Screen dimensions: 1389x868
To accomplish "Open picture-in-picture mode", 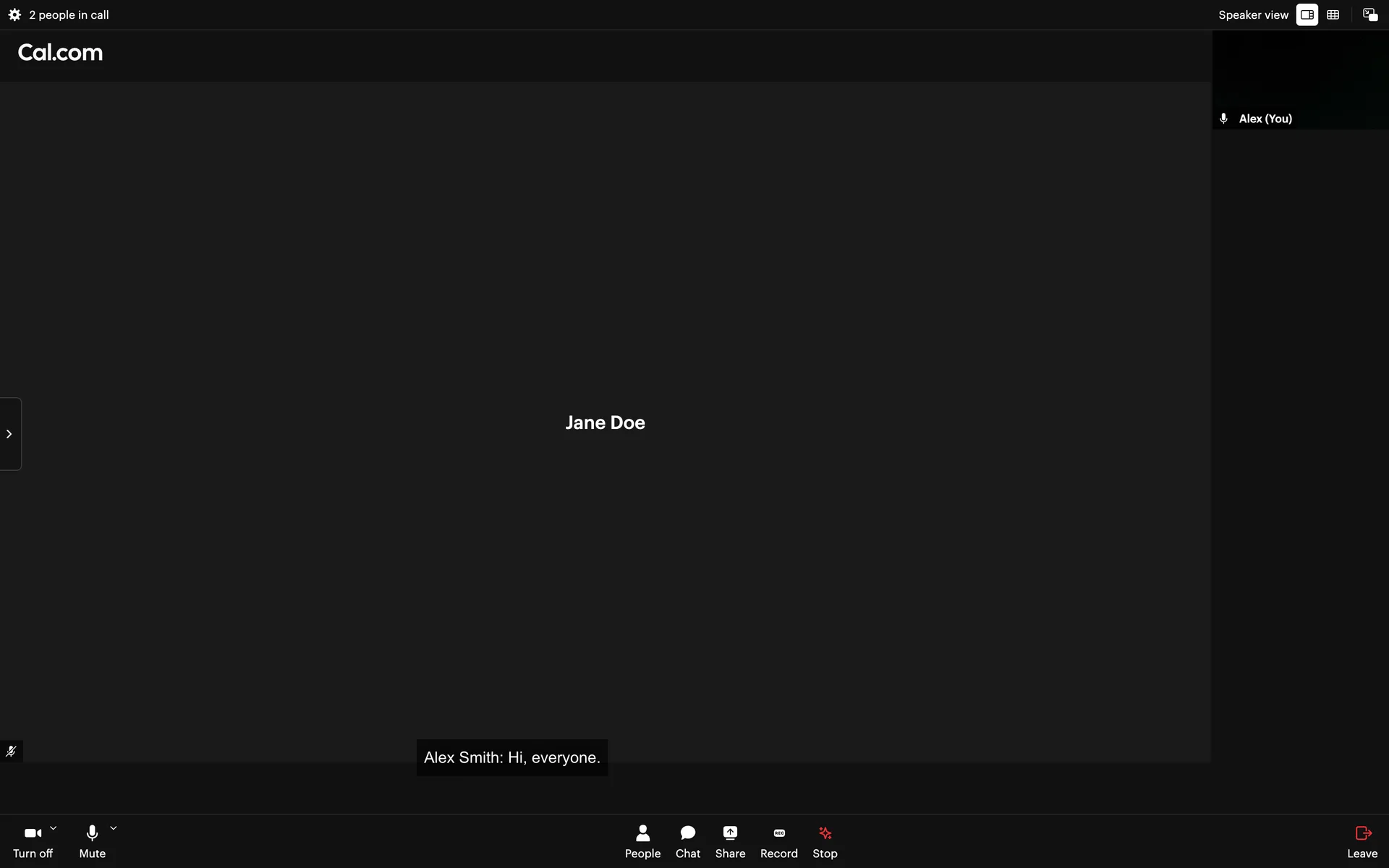I will 1369,14.
